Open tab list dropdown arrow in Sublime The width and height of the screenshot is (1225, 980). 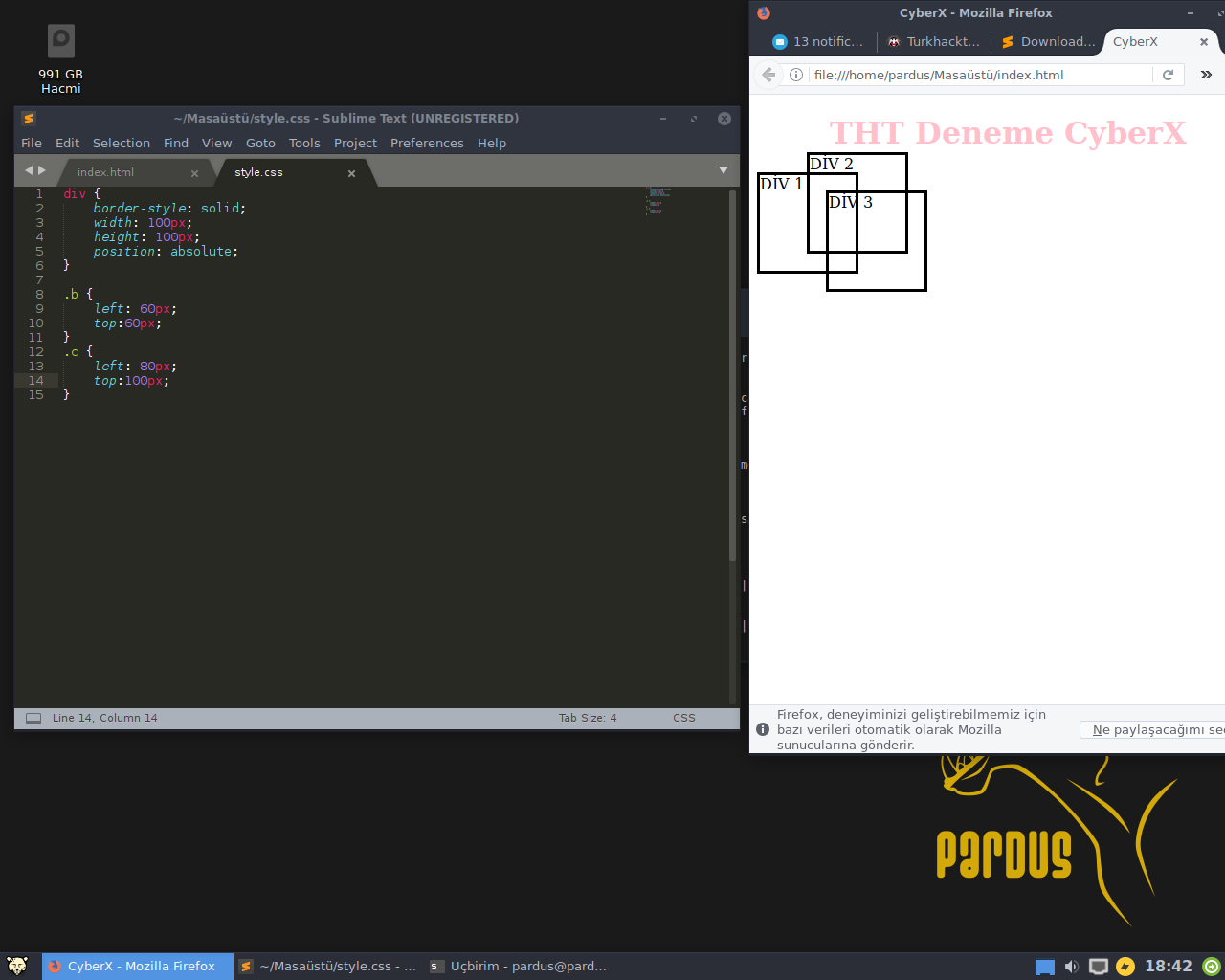[x=724, y=170]
